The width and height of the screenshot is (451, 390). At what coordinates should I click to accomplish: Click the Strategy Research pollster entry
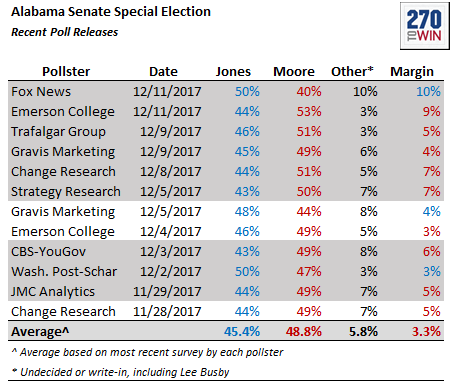click(66, 192)
